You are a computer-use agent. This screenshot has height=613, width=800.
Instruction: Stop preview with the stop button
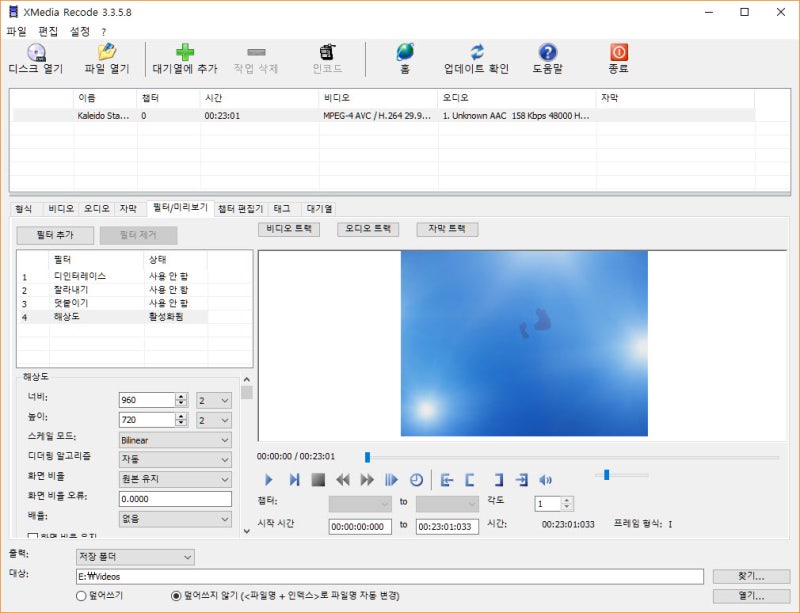[x=318, y=480]
